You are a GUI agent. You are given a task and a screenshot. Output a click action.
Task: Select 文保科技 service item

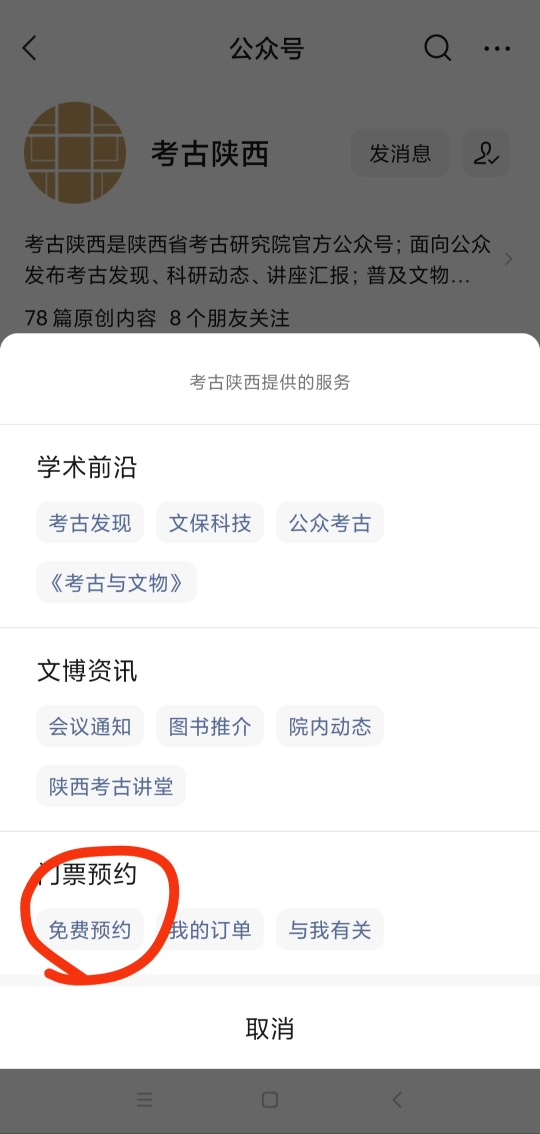210,523
